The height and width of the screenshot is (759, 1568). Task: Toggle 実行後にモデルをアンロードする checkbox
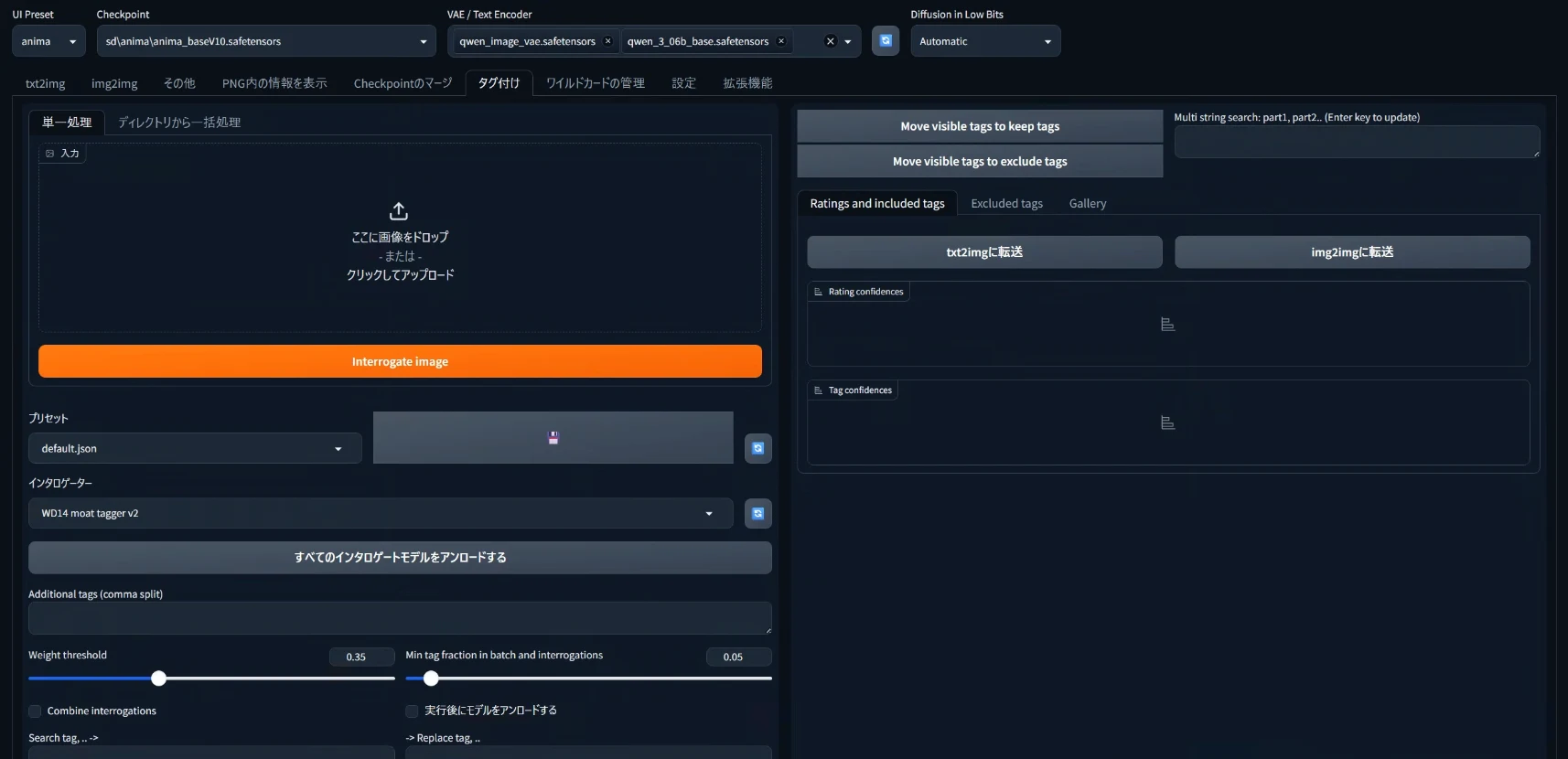(412, 711)
